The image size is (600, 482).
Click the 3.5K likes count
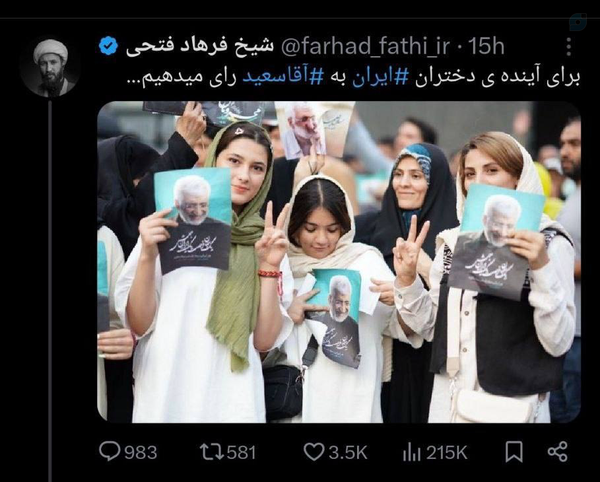pyautogui.click(x=348, y=453)
